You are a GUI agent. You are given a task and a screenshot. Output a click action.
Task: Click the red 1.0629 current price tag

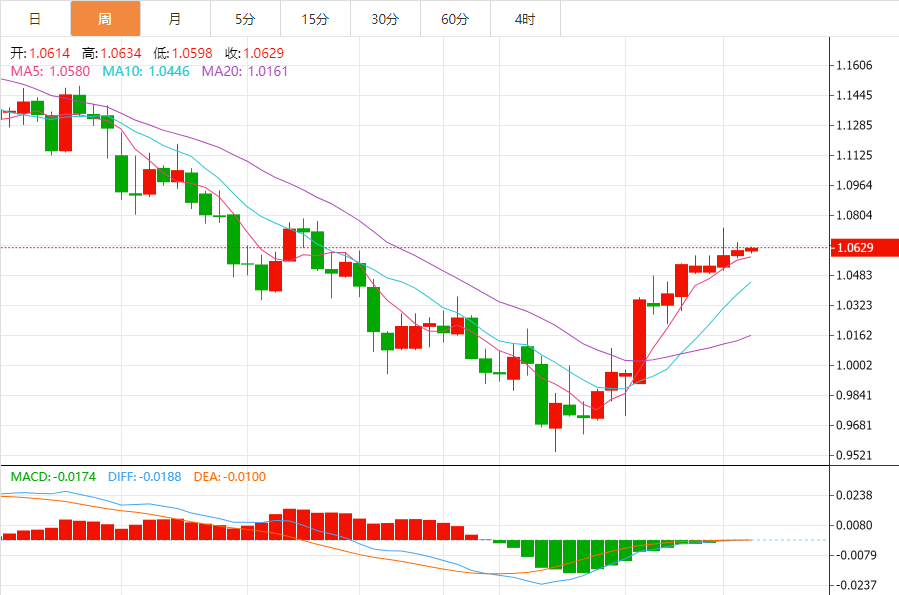click(864, 248)
